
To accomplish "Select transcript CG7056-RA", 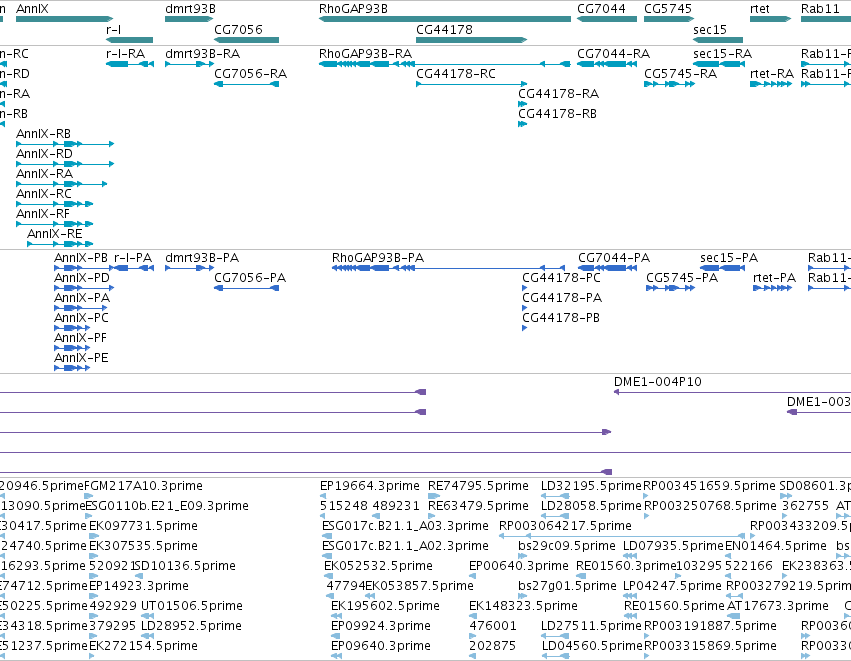I will coord(246,84).
